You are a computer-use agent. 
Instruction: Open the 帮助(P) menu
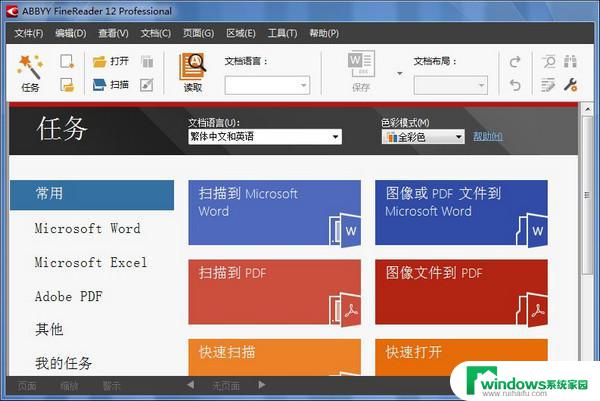coord(324,33)
